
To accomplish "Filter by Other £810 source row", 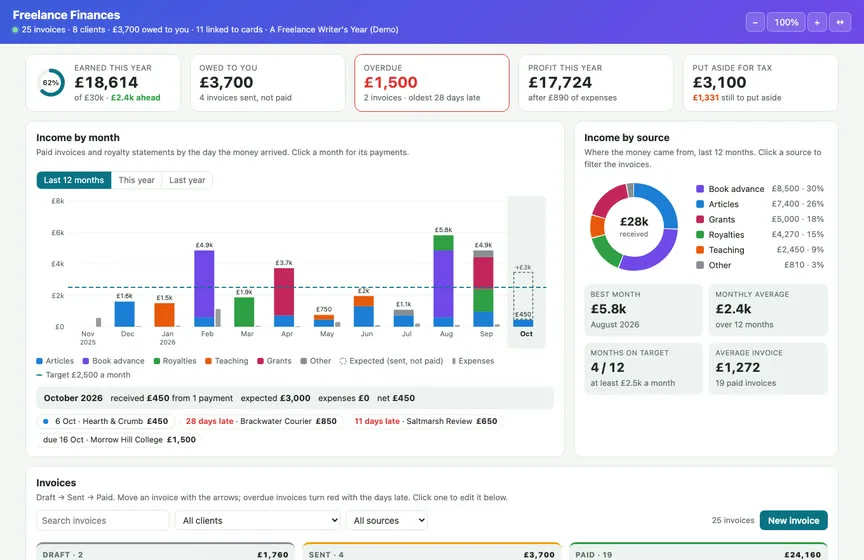I will point(760,265).
